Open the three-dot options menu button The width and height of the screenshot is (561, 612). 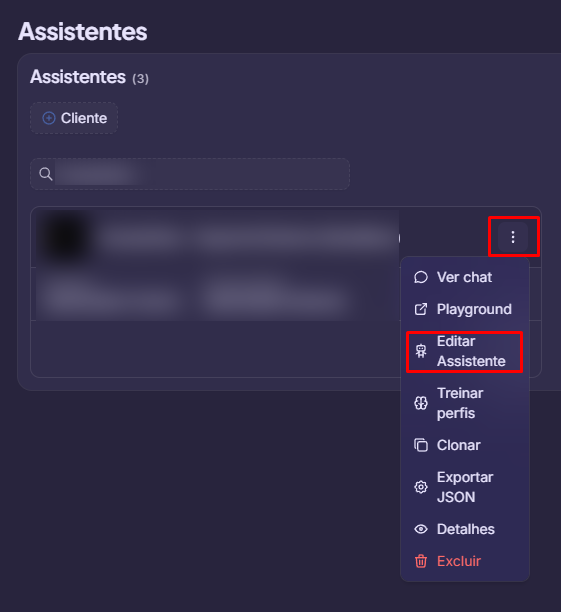[513, 237]
